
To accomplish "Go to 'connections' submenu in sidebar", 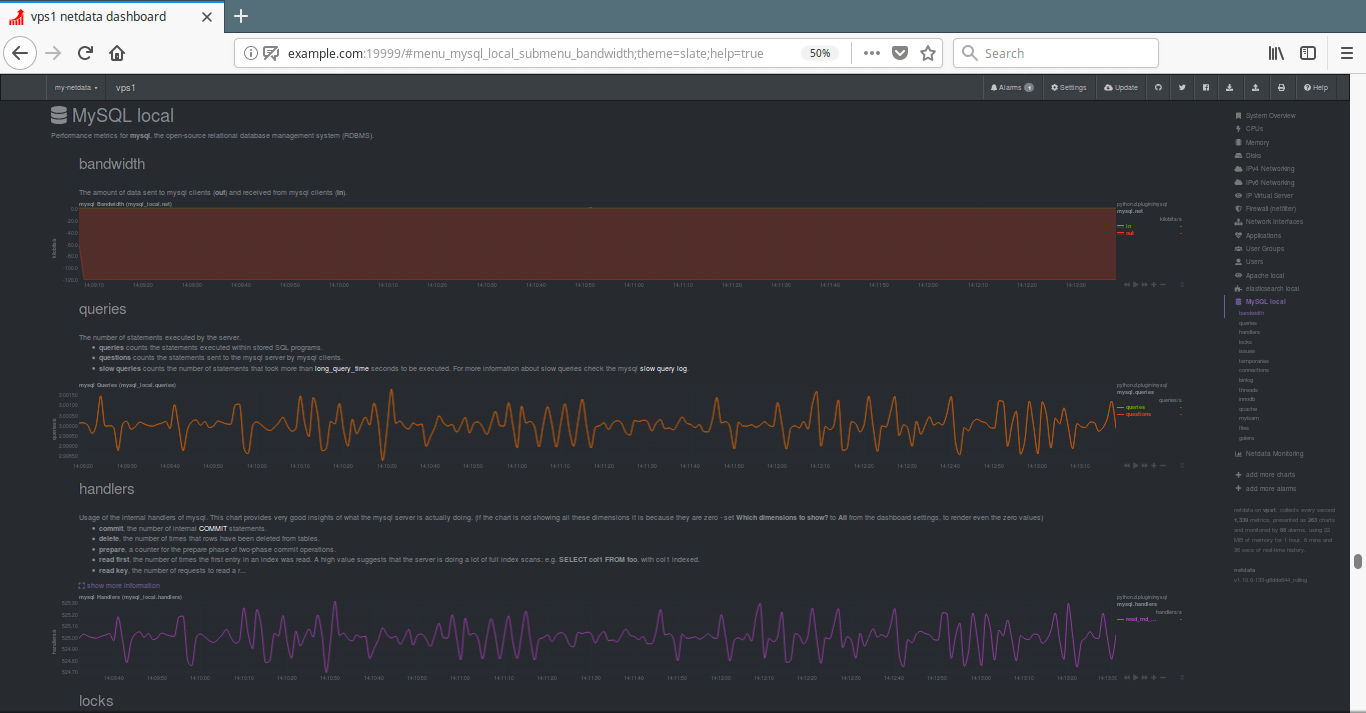I will [x=1253, y=370].
